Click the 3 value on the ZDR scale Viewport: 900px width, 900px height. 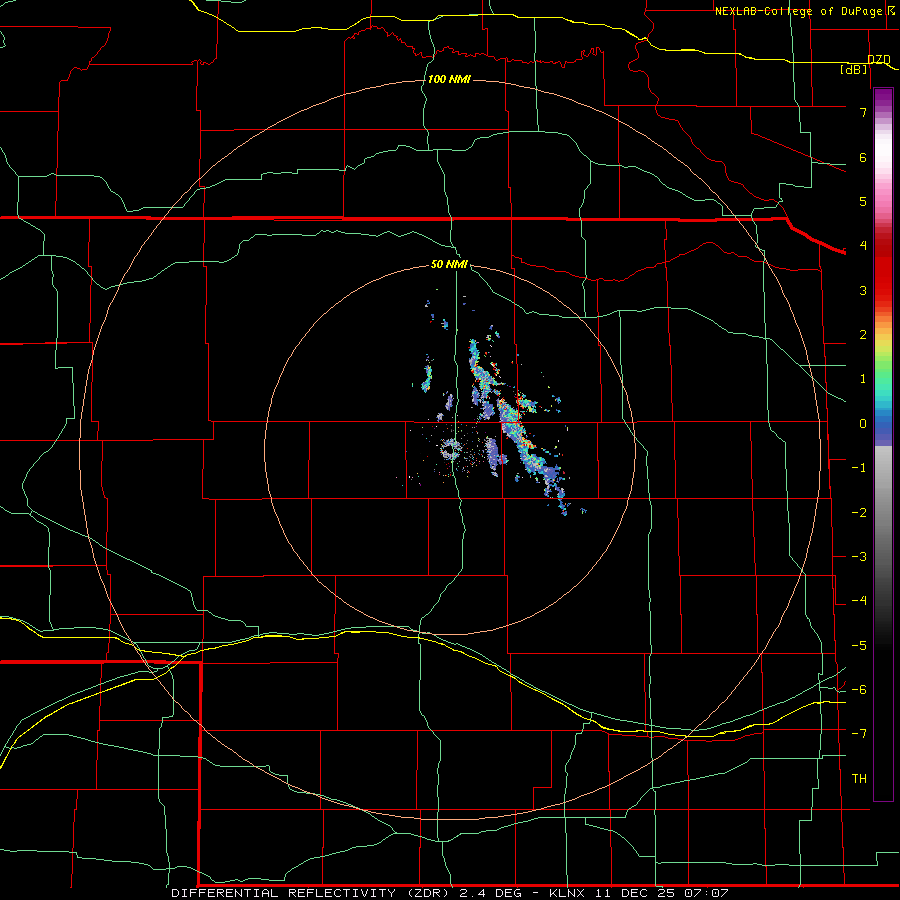point(863,290)
